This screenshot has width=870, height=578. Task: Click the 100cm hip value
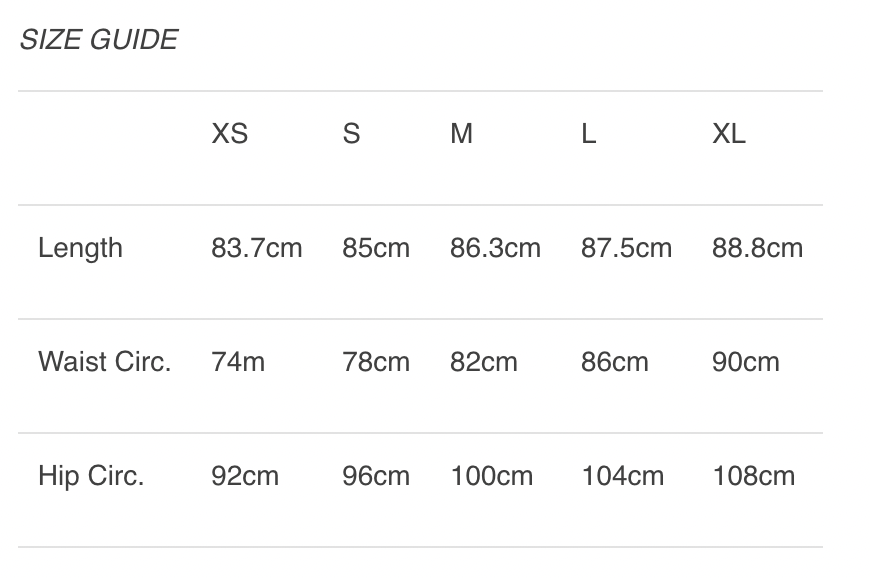point(492,476)
